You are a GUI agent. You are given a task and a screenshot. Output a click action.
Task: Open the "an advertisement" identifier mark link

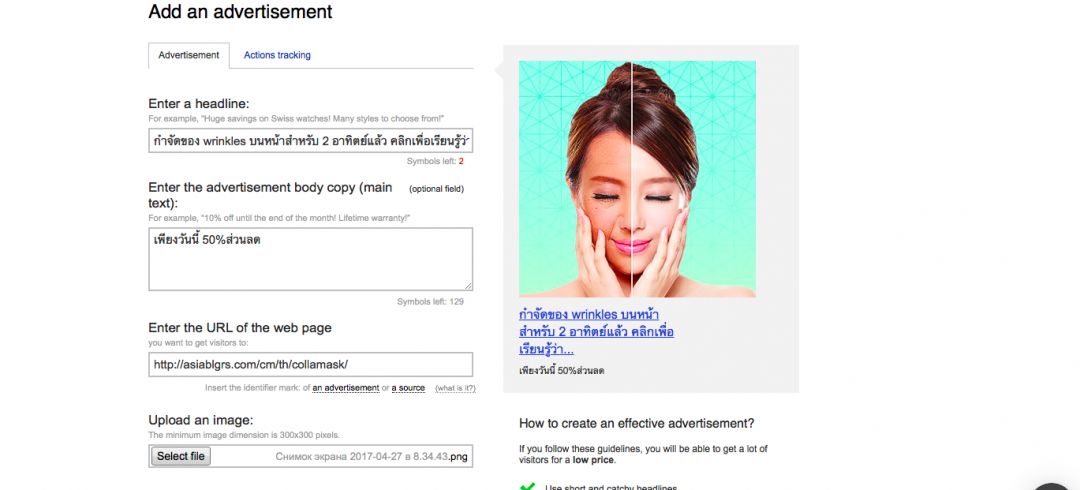pos(346,388)
